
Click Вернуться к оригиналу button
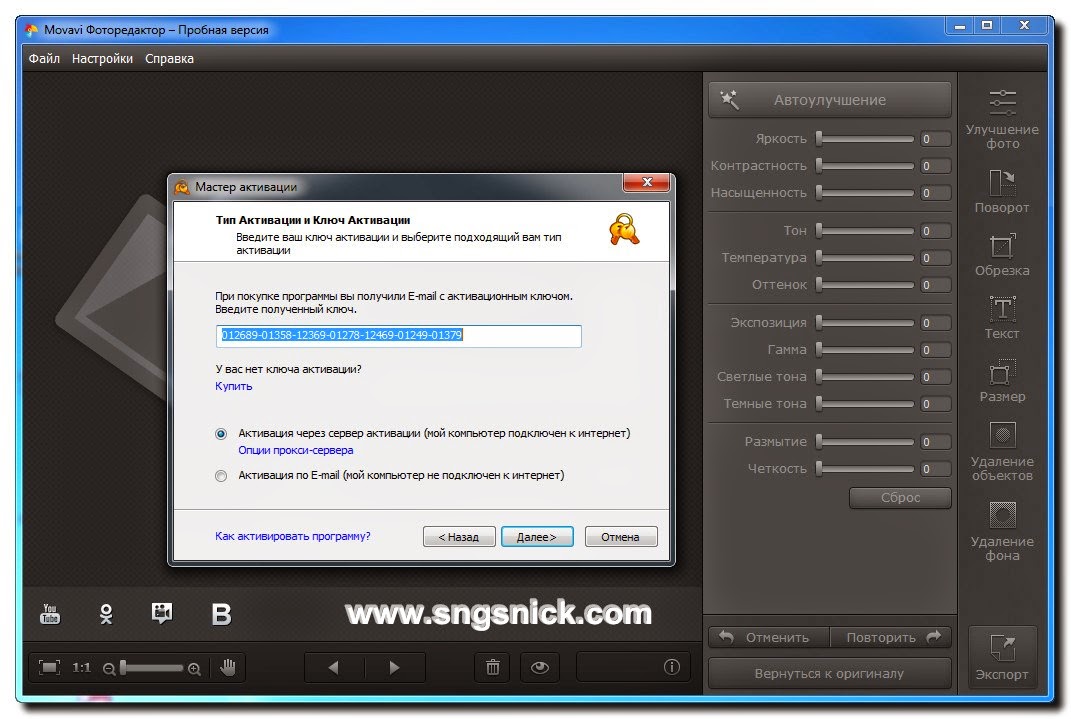click(x=829, y=673)
